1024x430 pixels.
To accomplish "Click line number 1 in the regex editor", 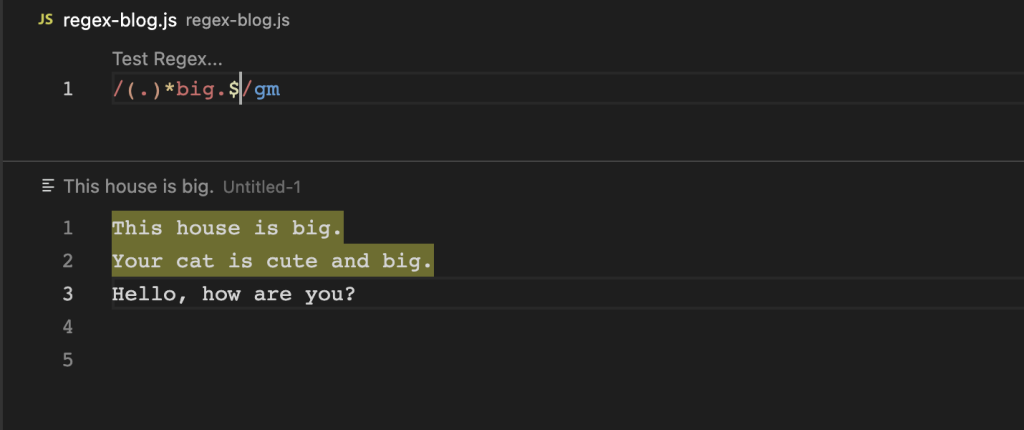I will coord(67,90).
